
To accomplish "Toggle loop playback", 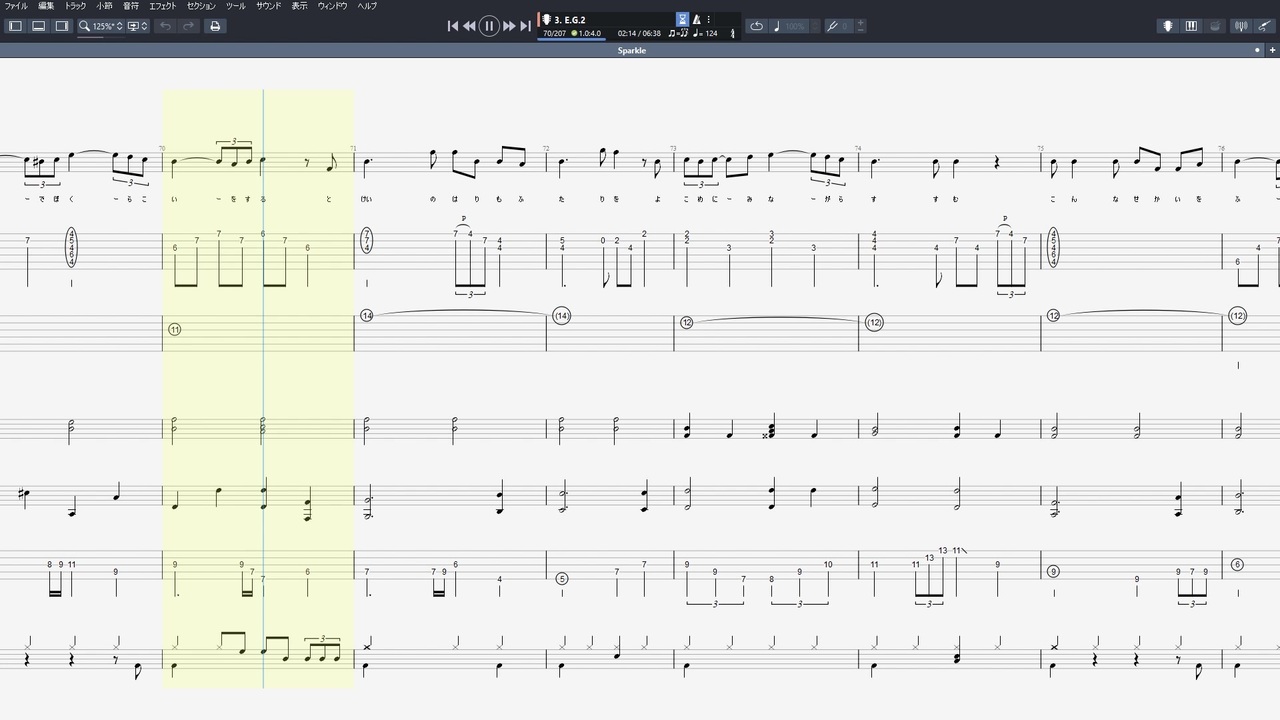I will pos(756,26).
